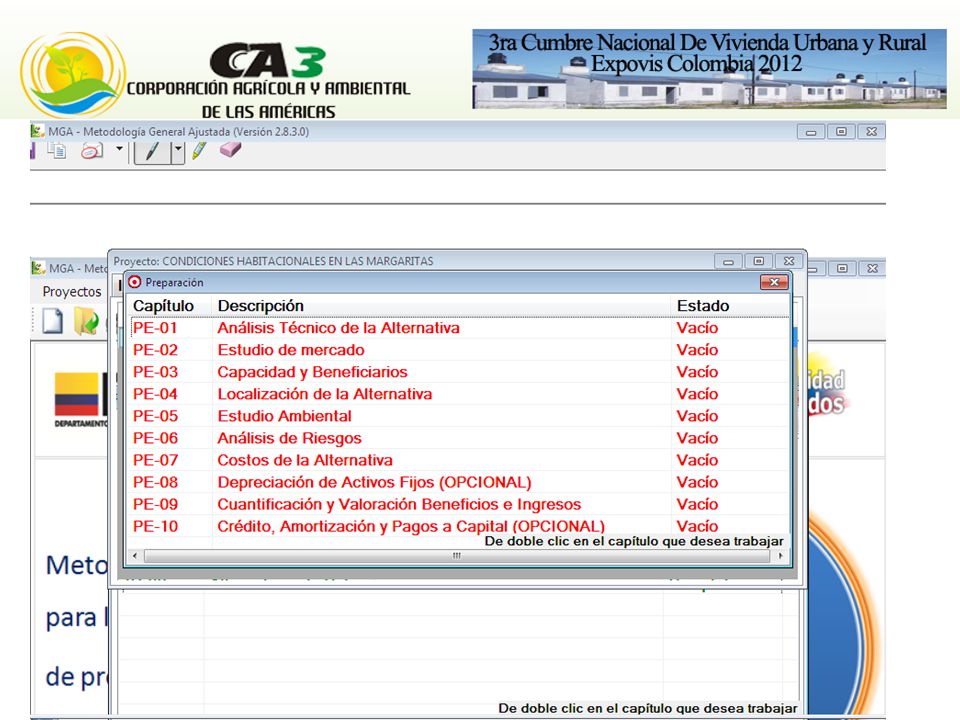Image resolution: width=960 pixels, height=720 pixels.
Task: Select chapter code PE-04
Action: point(156,394)
